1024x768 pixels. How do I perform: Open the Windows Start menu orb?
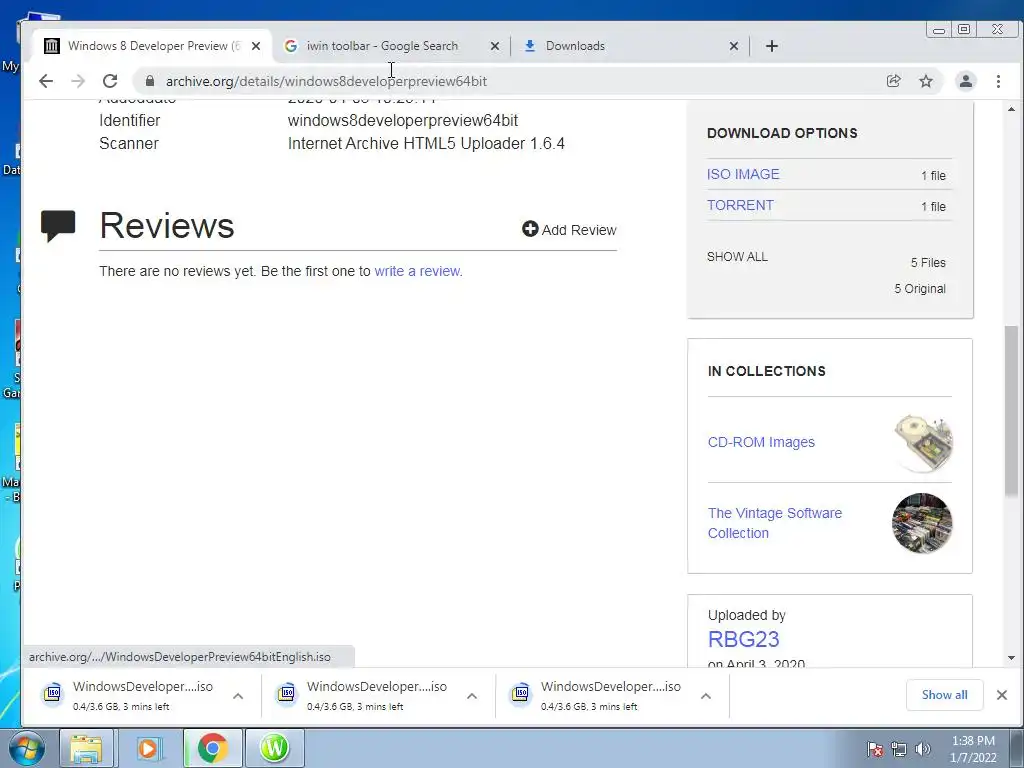(27, 748)
